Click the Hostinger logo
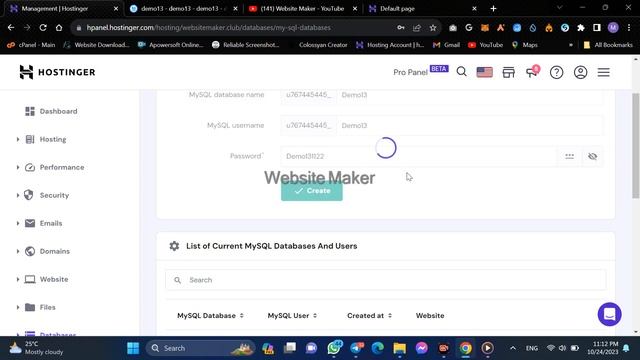The width and height of the screenshot is (640, 360). [57, 72]
